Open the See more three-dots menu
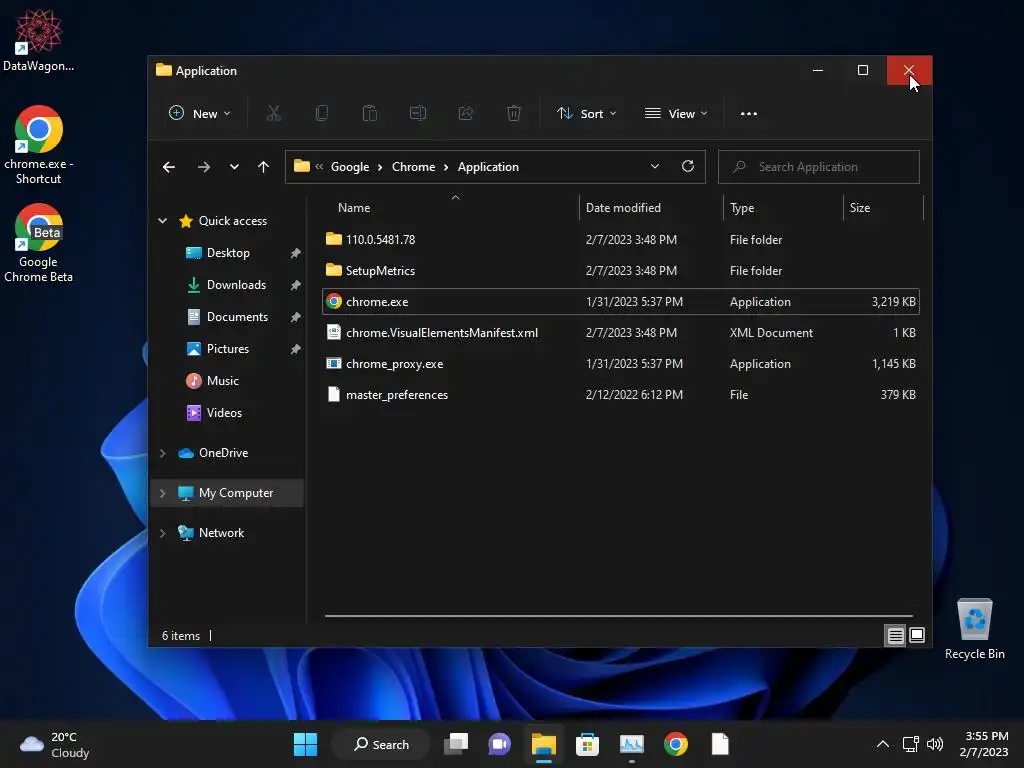The image size is (1024, 768). [x=748, y=114]
